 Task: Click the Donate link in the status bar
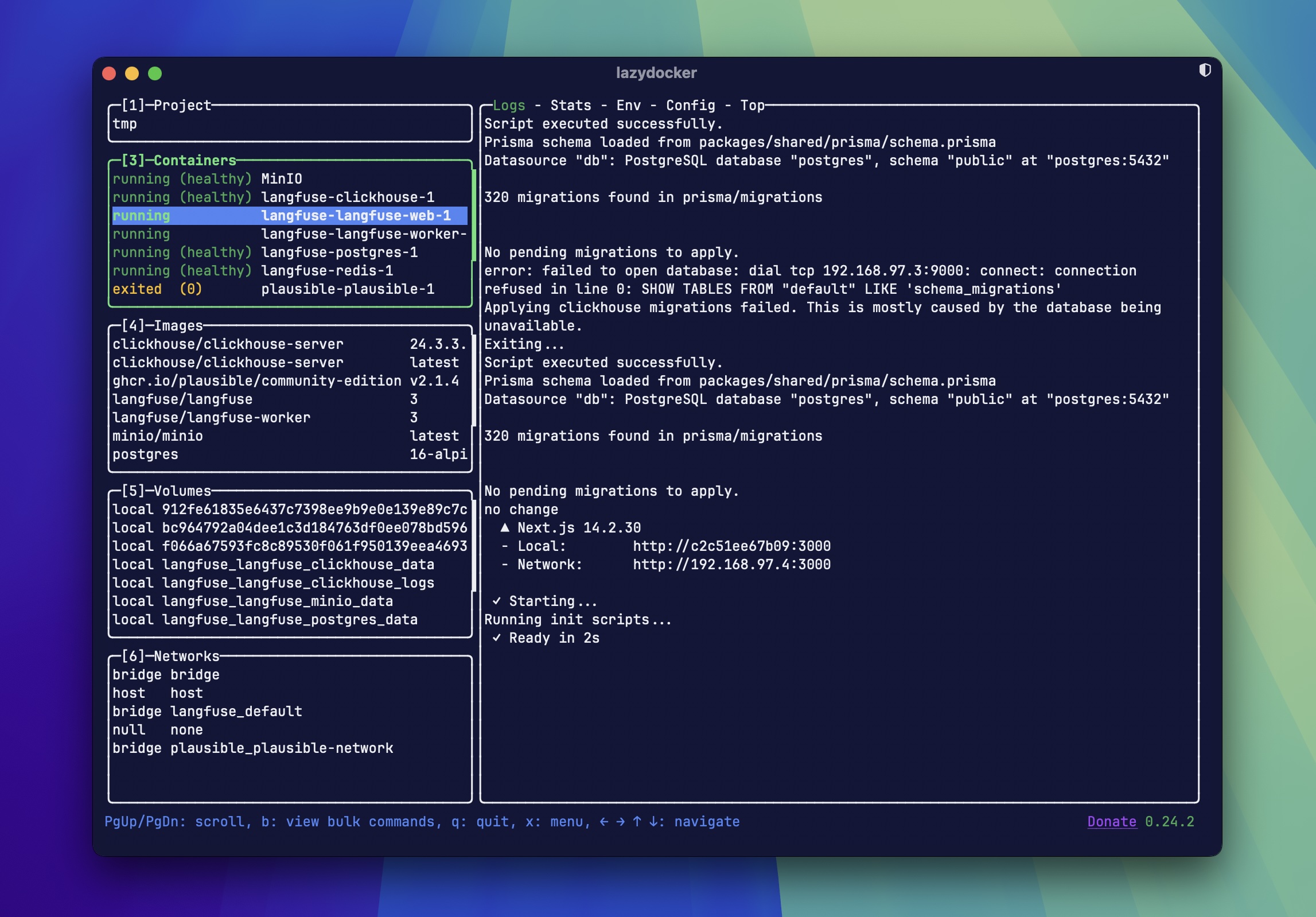point(1111,821)
